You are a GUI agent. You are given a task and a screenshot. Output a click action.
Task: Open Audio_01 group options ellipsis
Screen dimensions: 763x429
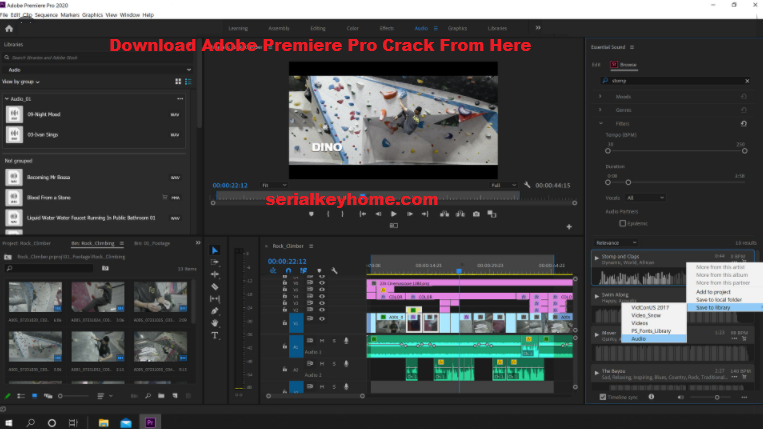point(180,99)
